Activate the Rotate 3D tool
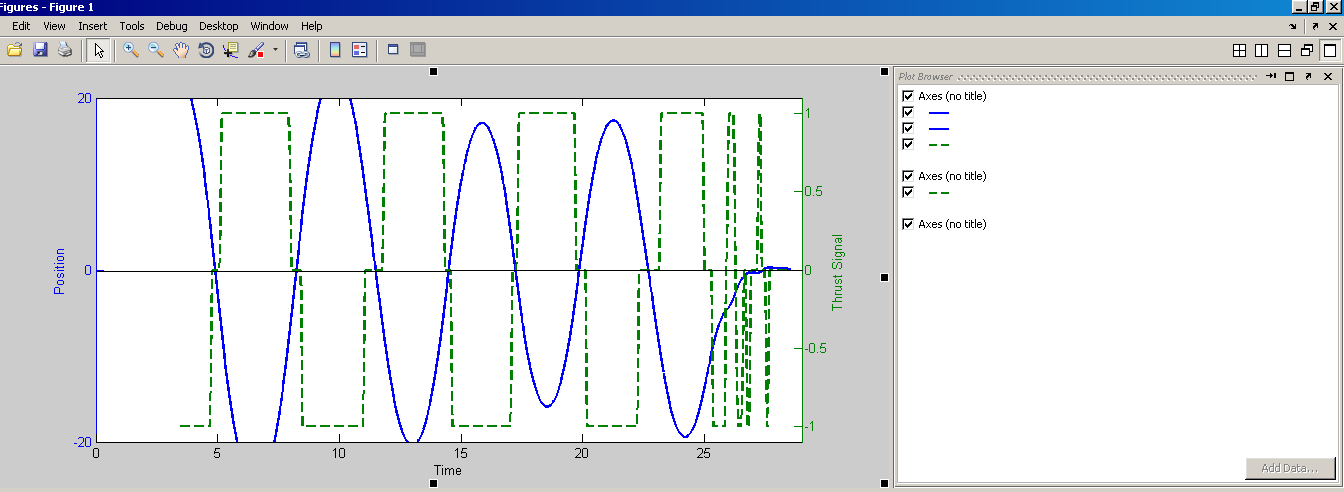Screen dimensions: 1344x492 206,49
